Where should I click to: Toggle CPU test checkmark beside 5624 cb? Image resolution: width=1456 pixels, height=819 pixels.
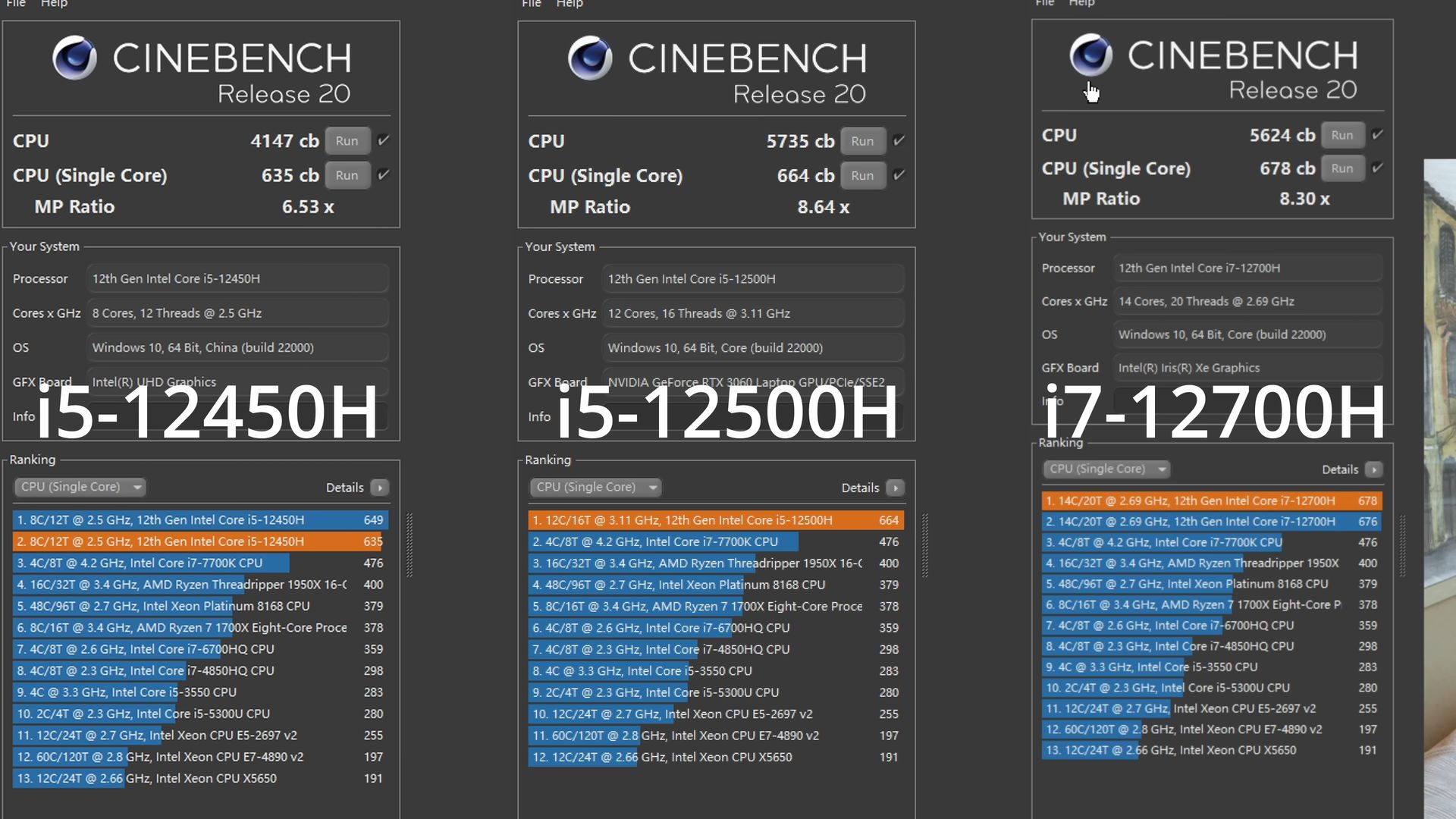pos(1377,135)
